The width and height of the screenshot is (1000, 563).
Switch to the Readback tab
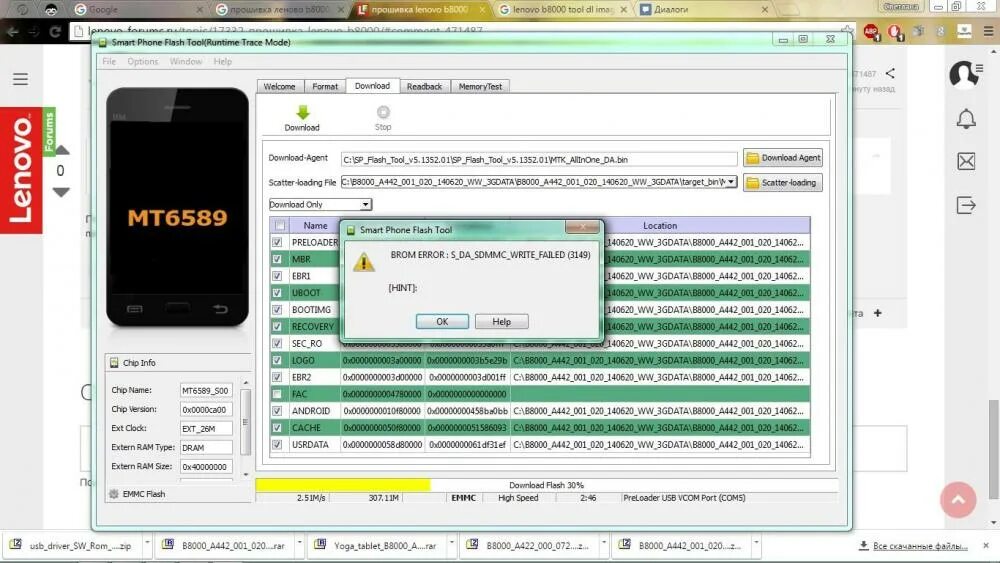pyautogui.click(x=424, y=86)
